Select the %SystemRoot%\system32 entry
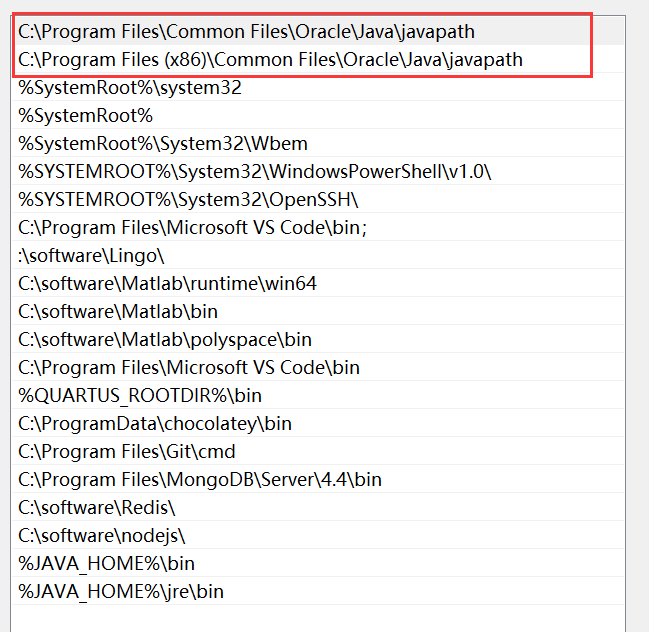649x632 pixels. pos(318,87)
